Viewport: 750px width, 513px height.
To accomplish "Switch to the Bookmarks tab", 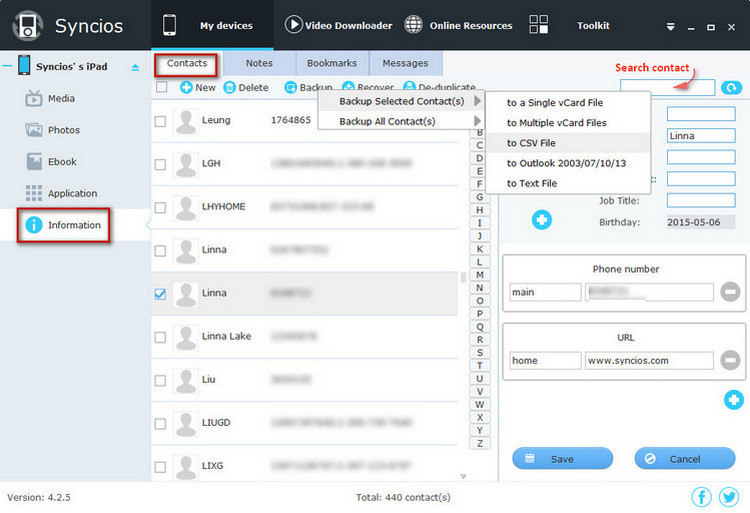I will 332,64.
